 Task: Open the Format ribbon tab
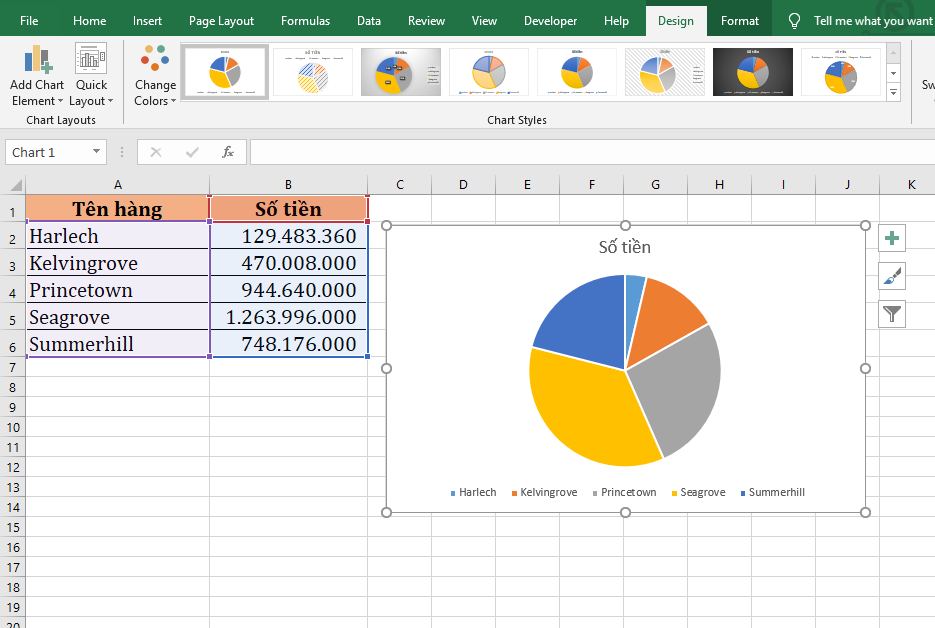pos(740,21)
